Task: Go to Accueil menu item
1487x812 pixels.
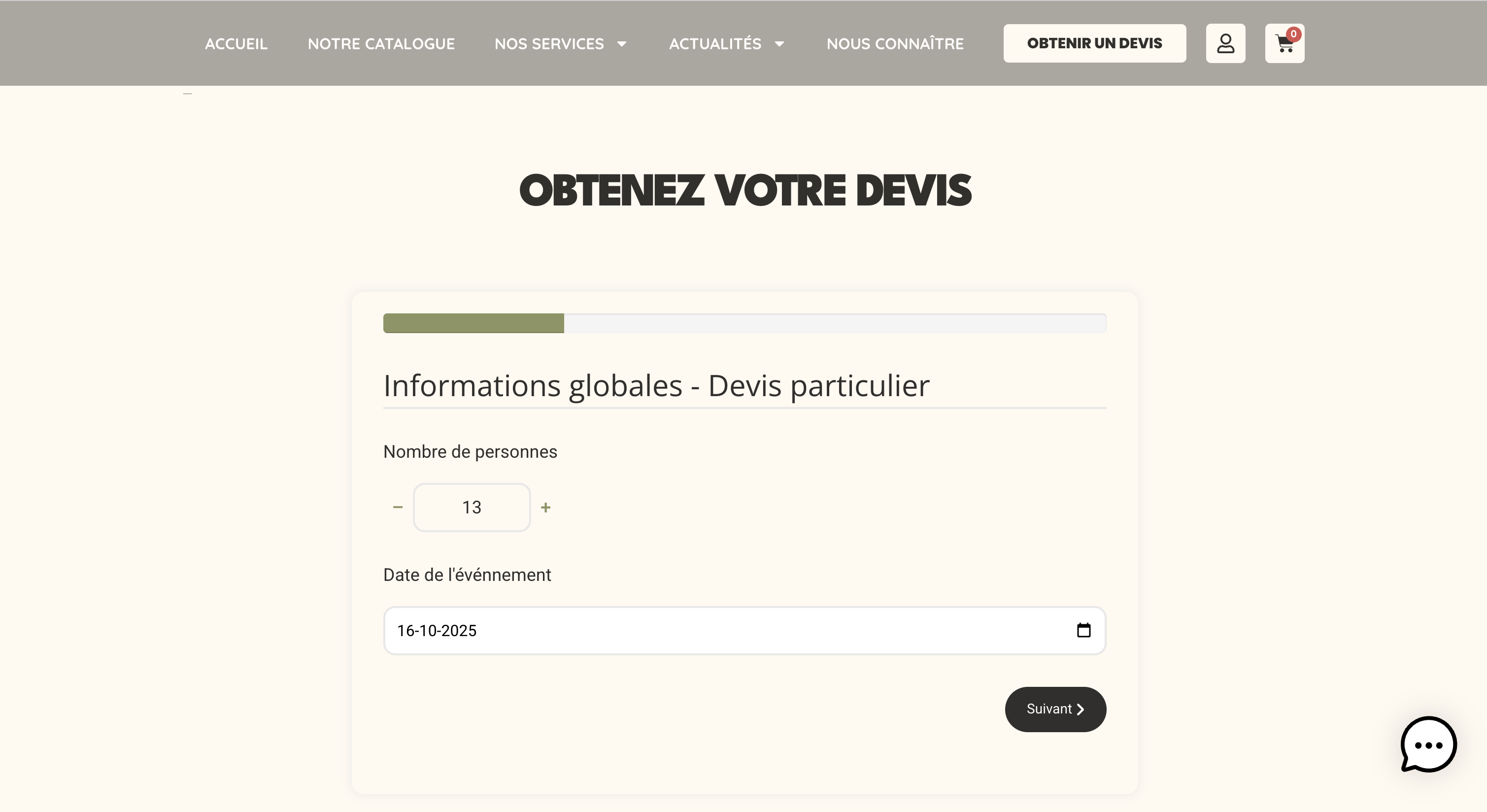Action: (236, 44)
